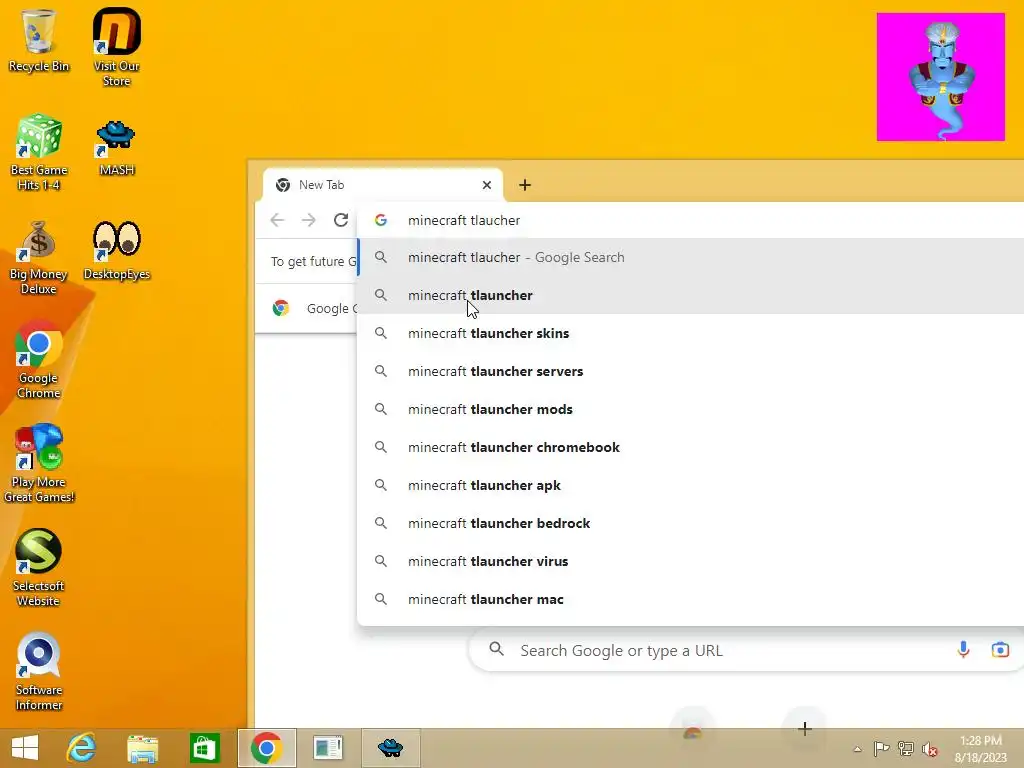Screen dimensions: 1024x768
Task: Show hidden system tray icons
Action: 857,749
